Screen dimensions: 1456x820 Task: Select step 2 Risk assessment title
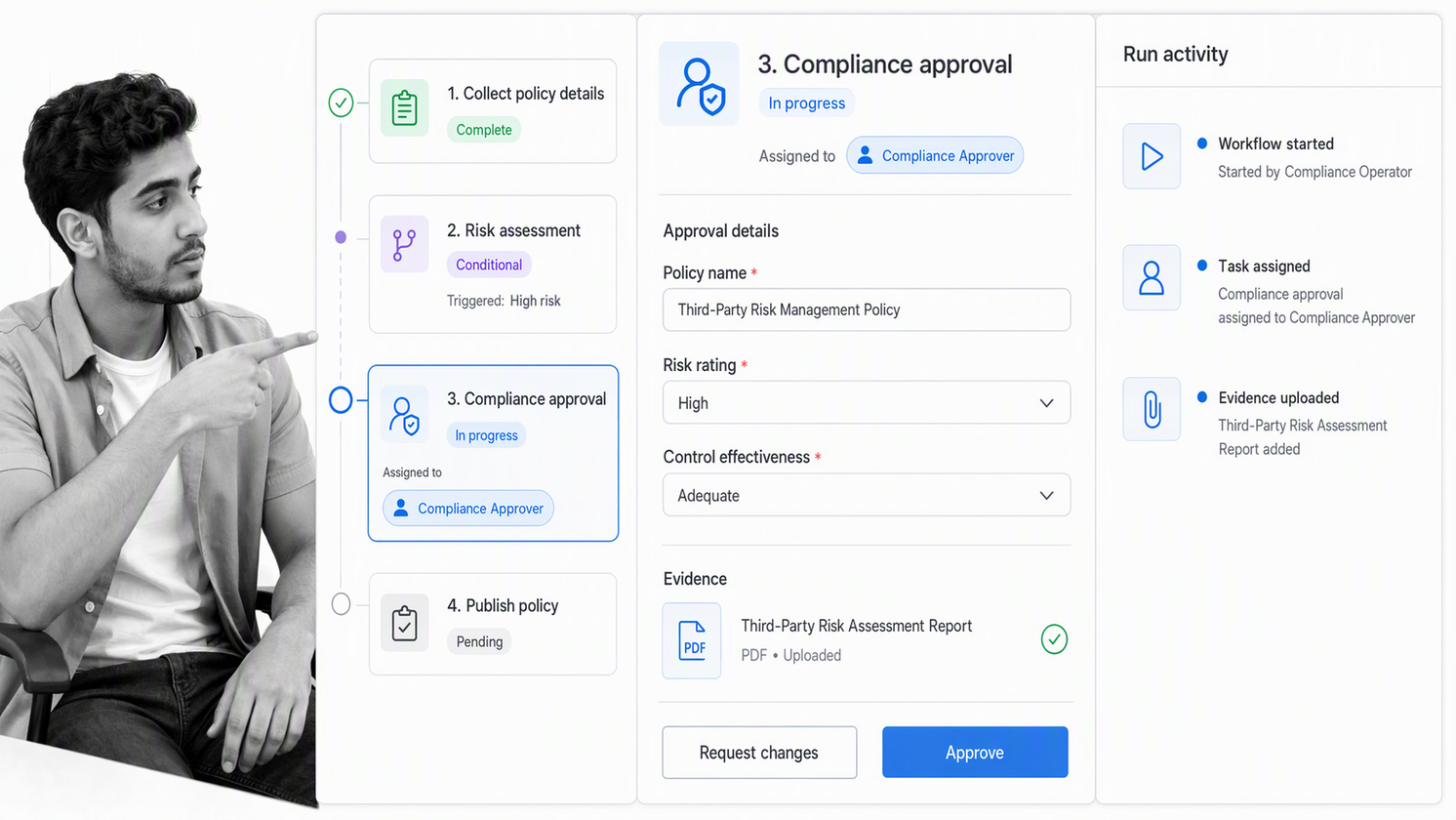tap(513, 230)
